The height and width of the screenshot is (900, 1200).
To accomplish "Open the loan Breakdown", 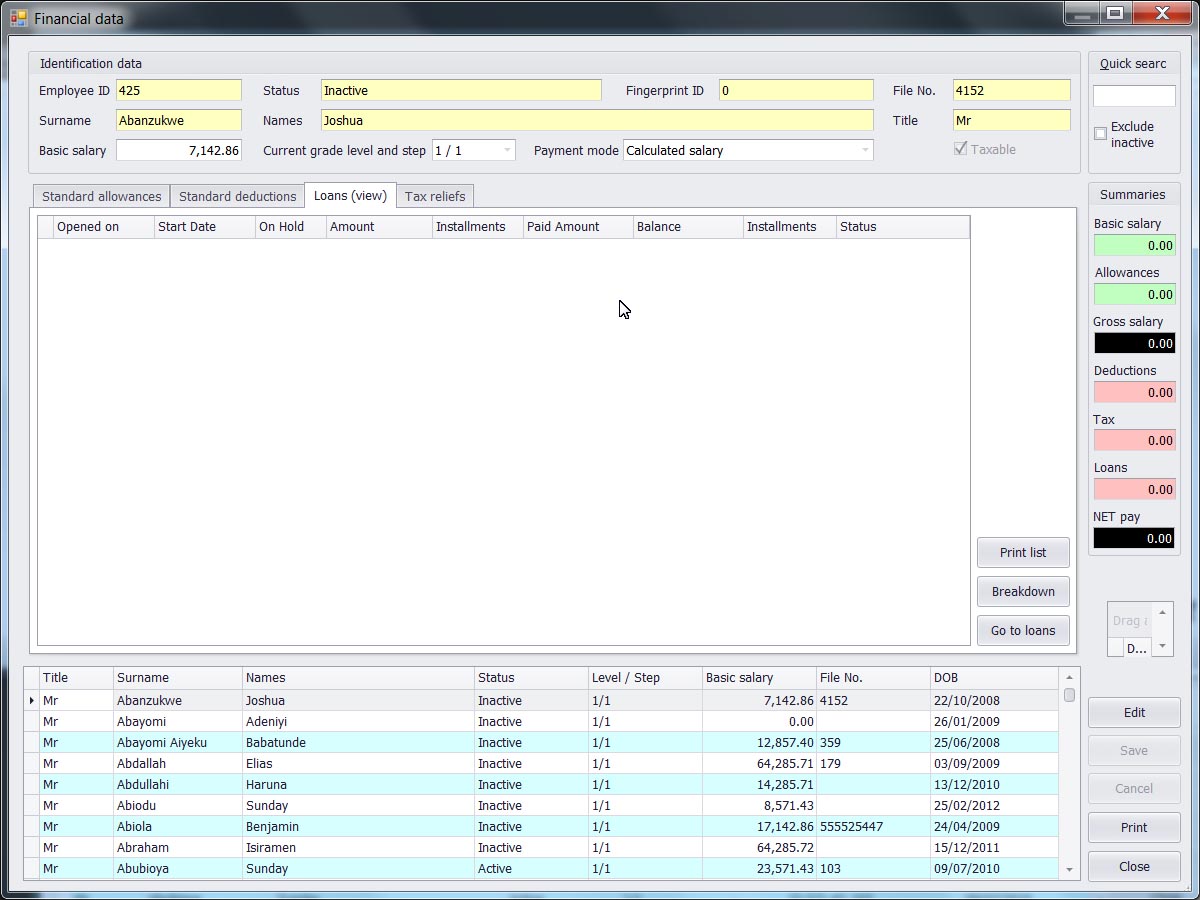I will point(1023,591).
